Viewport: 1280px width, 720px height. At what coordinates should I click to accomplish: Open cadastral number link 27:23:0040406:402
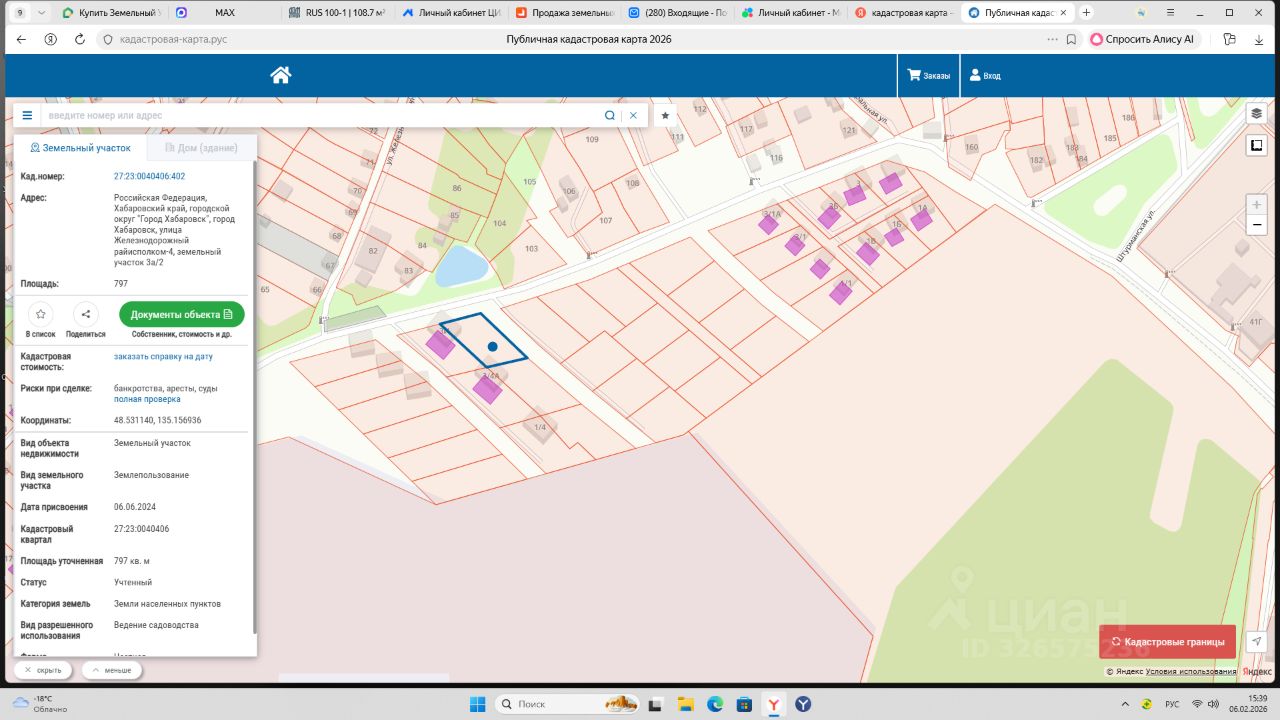(x=149, y=176)
